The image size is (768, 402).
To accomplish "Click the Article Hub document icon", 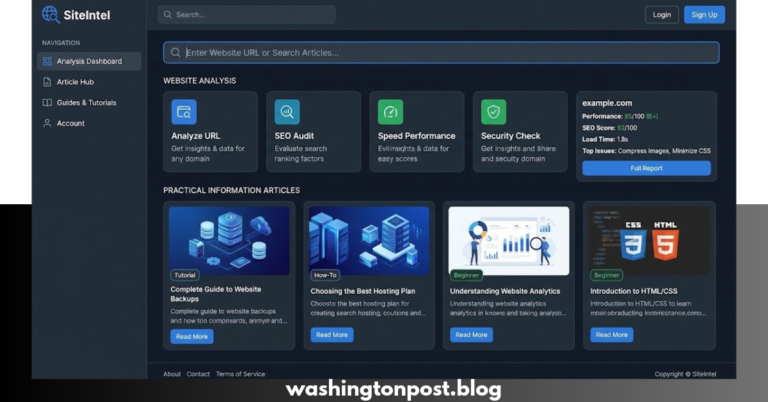I will coord(47,82).
